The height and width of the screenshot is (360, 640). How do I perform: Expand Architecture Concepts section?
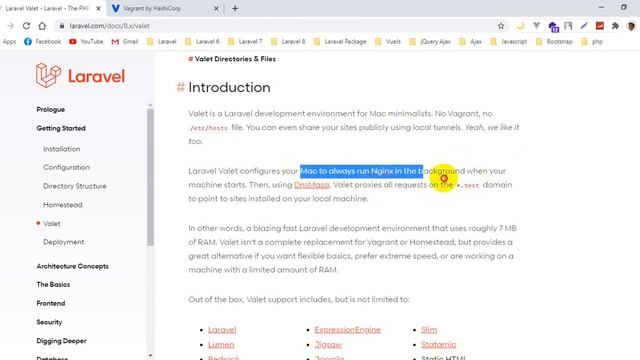[73, 266]
